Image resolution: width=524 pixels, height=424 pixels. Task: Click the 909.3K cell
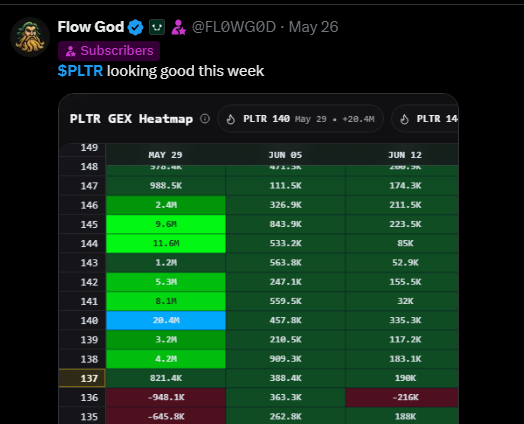click(x=285, y=359)
